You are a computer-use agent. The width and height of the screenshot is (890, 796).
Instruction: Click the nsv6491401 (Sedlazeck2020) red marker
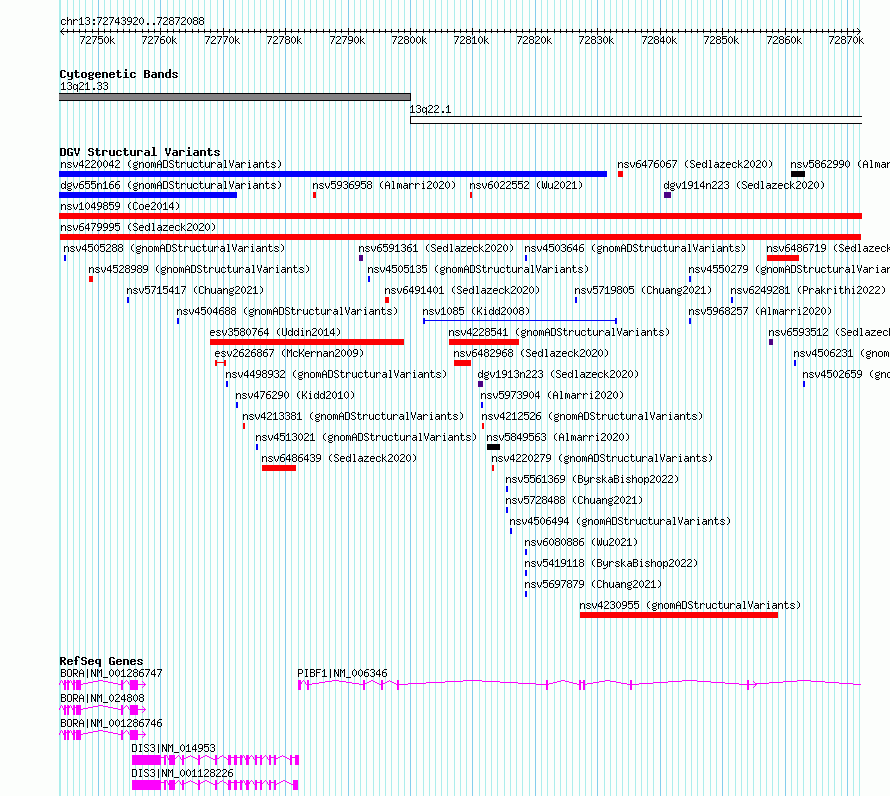pyautogui.click(x=387, y=300)
